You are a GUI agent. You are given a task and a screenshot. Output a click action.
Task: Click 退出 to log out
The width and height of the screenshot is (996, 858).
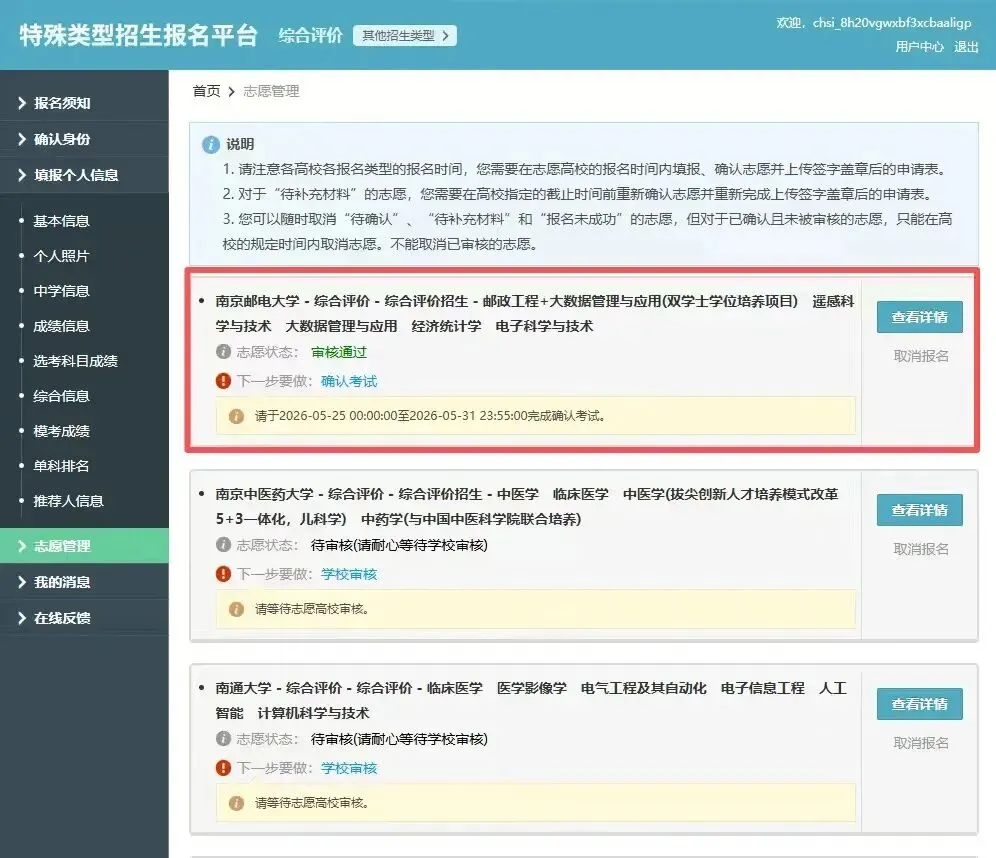966,47
